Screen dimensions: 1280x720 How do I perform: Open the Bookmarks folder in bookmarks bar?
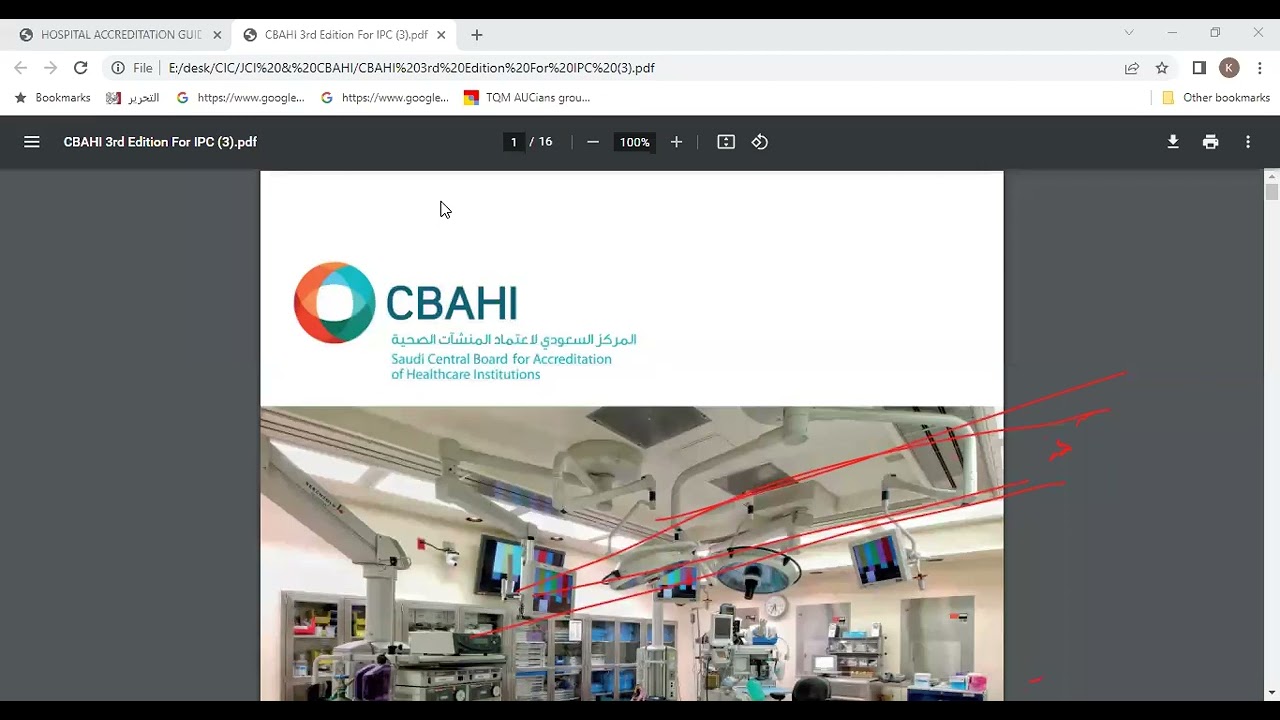point(52,98)
